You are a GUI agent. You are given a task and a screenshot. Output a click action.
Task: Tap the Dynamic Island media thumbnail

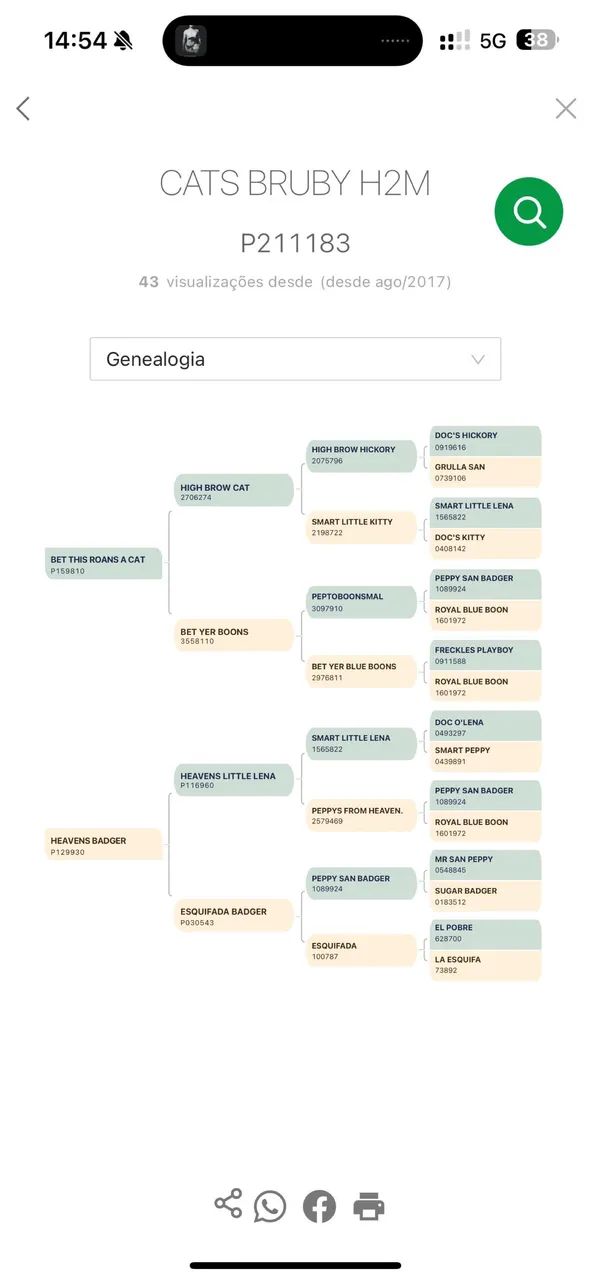192,41
